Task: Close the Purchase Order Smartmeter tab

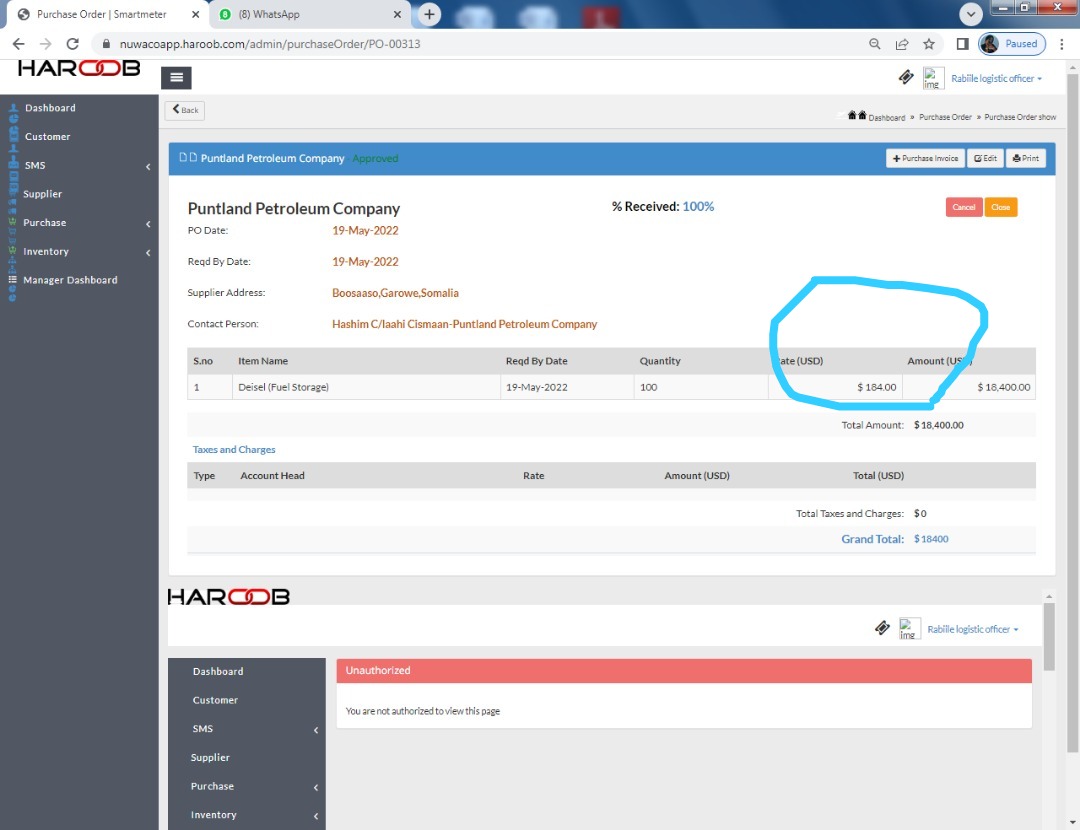Action: pyautogui.click(x=196, y=14)
